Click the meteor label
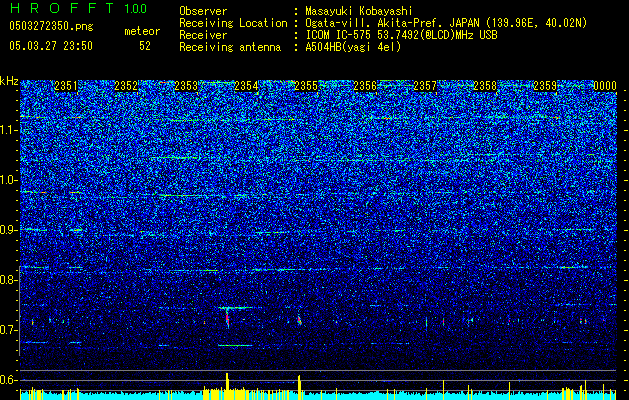The width and height of the screenshot is (629, 400). click(x=142, y=31)
